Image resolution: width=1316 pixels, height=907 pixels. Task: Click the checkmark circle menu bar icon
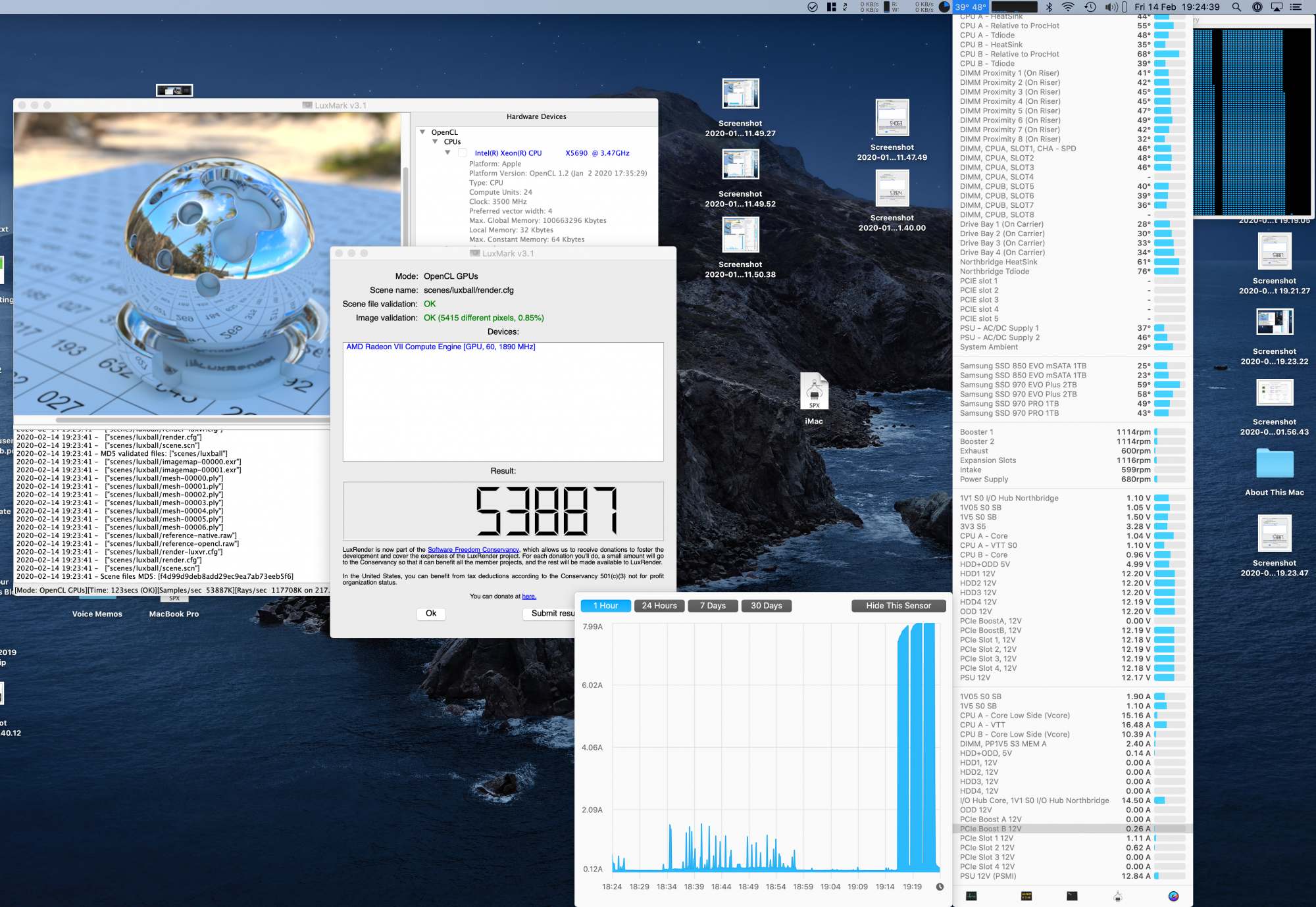tap(813, 7)
